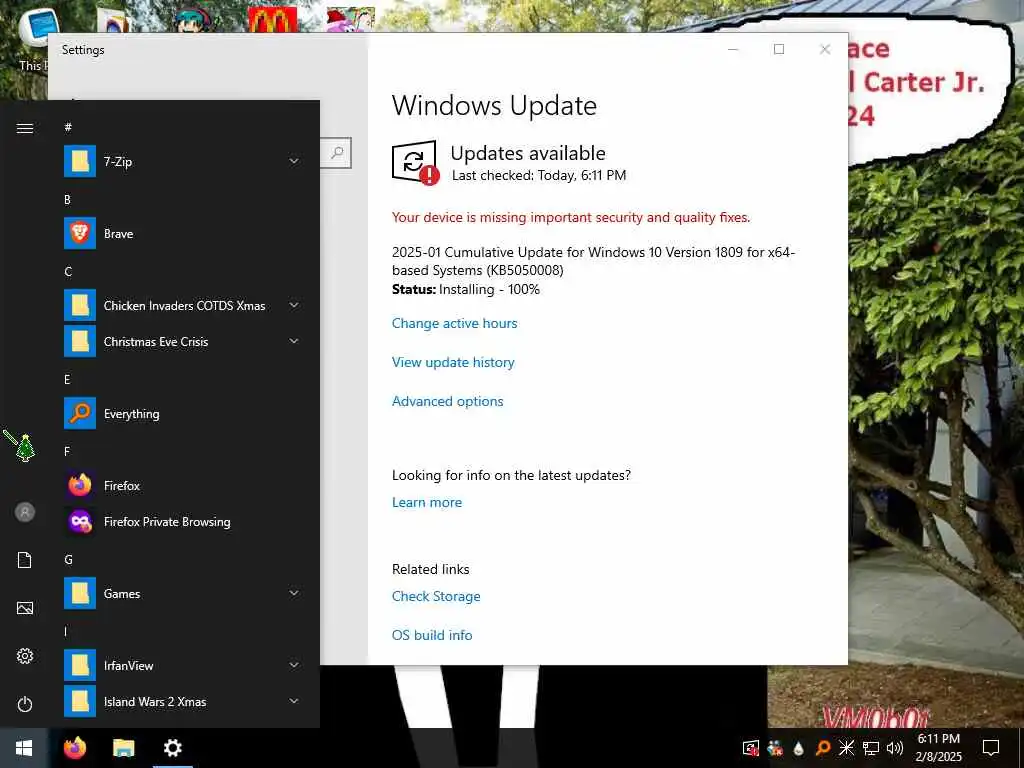This screenshot has width=1024, height=768.
Task: Expand the 7-Zip folder
Action: click(294, 161)
